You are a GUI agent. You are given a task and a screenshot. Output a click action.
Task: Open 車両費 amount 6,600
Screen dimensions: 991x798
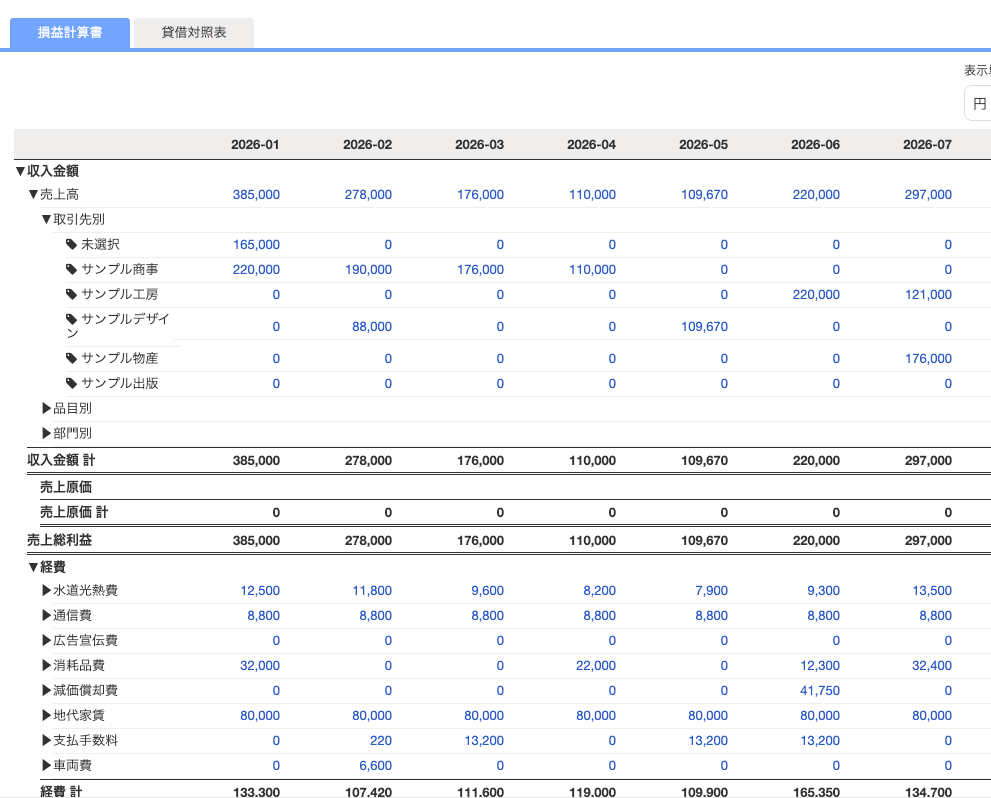[375, 766]
